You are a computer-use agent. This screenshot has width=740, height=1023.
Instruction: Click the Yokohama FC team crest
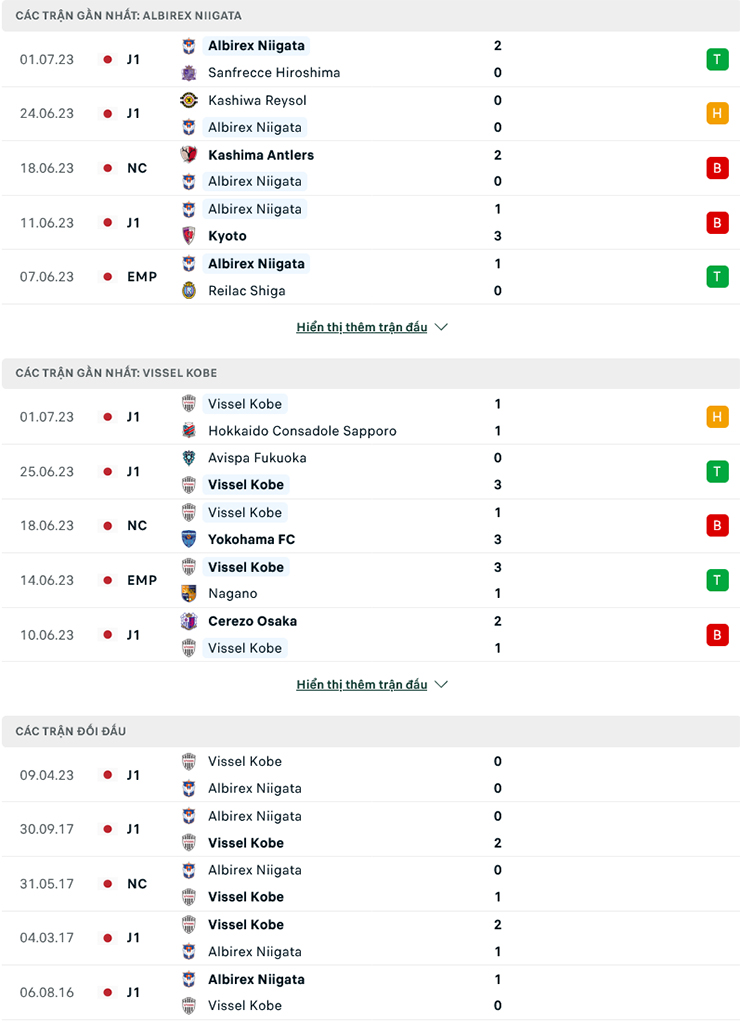189,539
